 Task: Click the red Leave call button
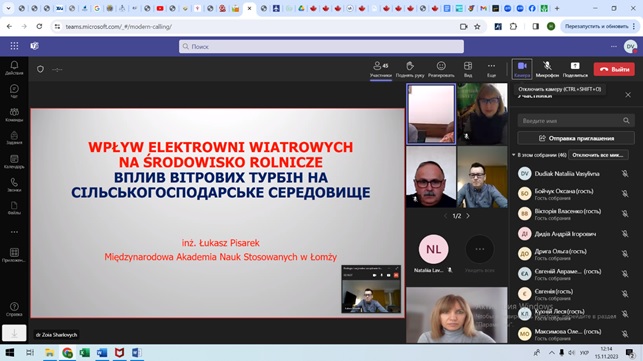(614, 69)
